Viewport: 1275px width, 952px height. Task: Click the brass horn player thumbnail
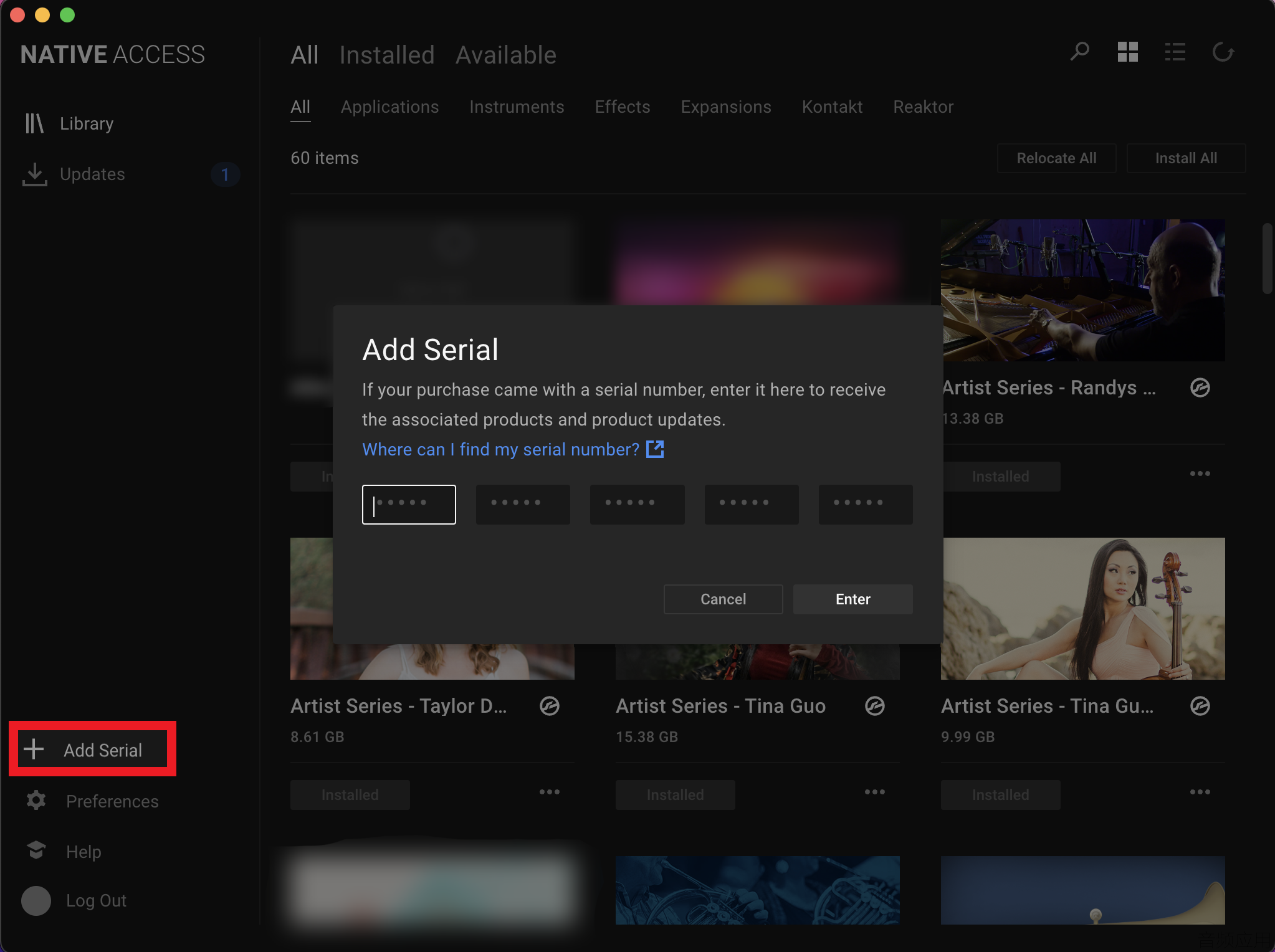click(757, 890)
